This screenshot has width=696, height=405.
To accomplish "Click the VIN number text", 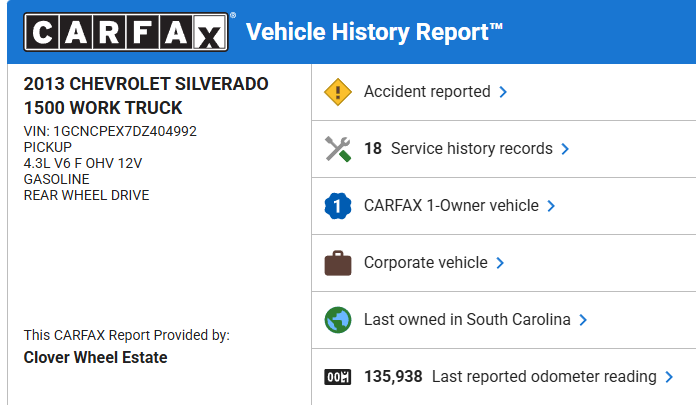I will 110,131.
